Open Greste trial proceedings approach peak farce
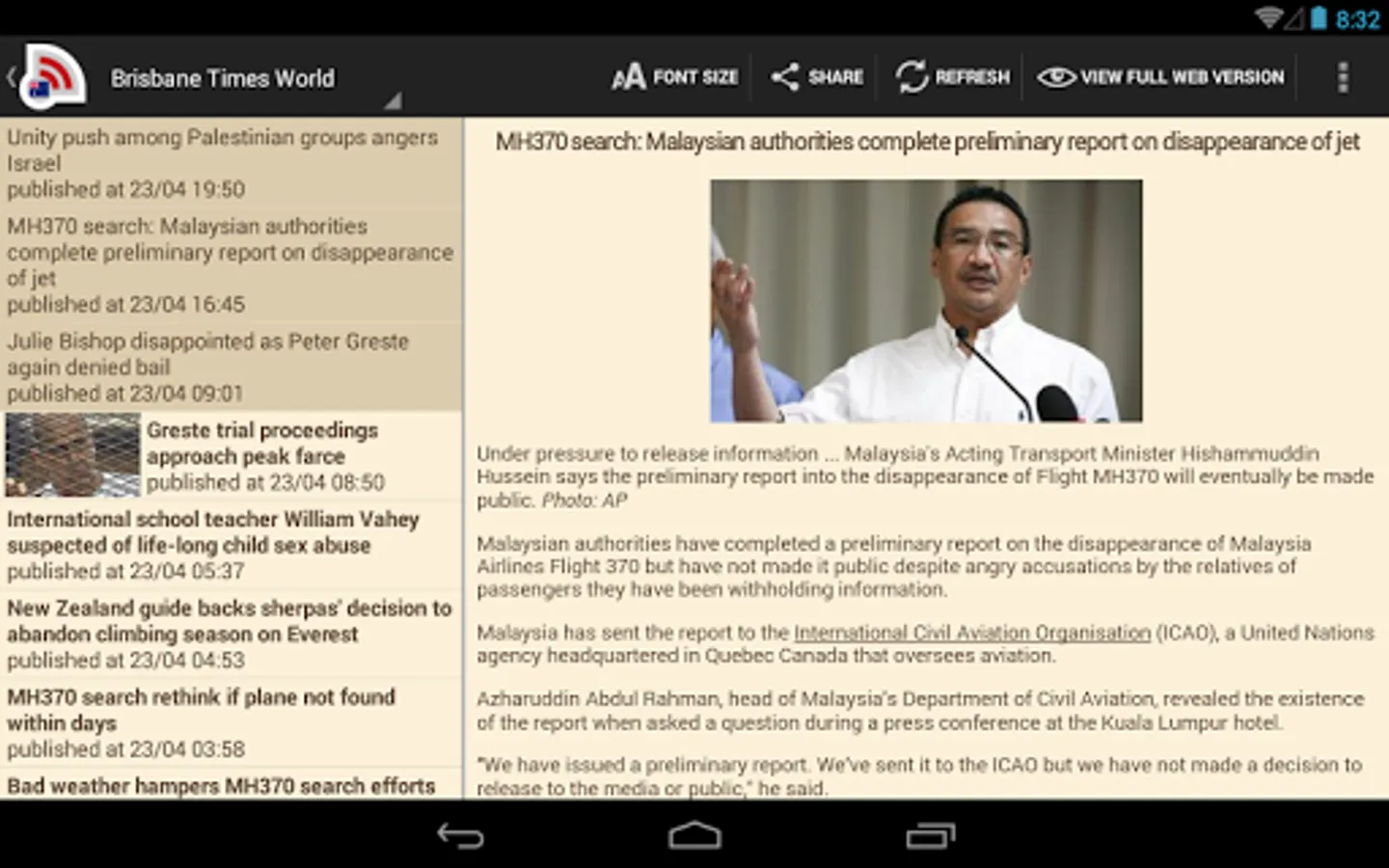Image resolution: width=1389 pixels, height=868 pixels. (x=231, y=456)
